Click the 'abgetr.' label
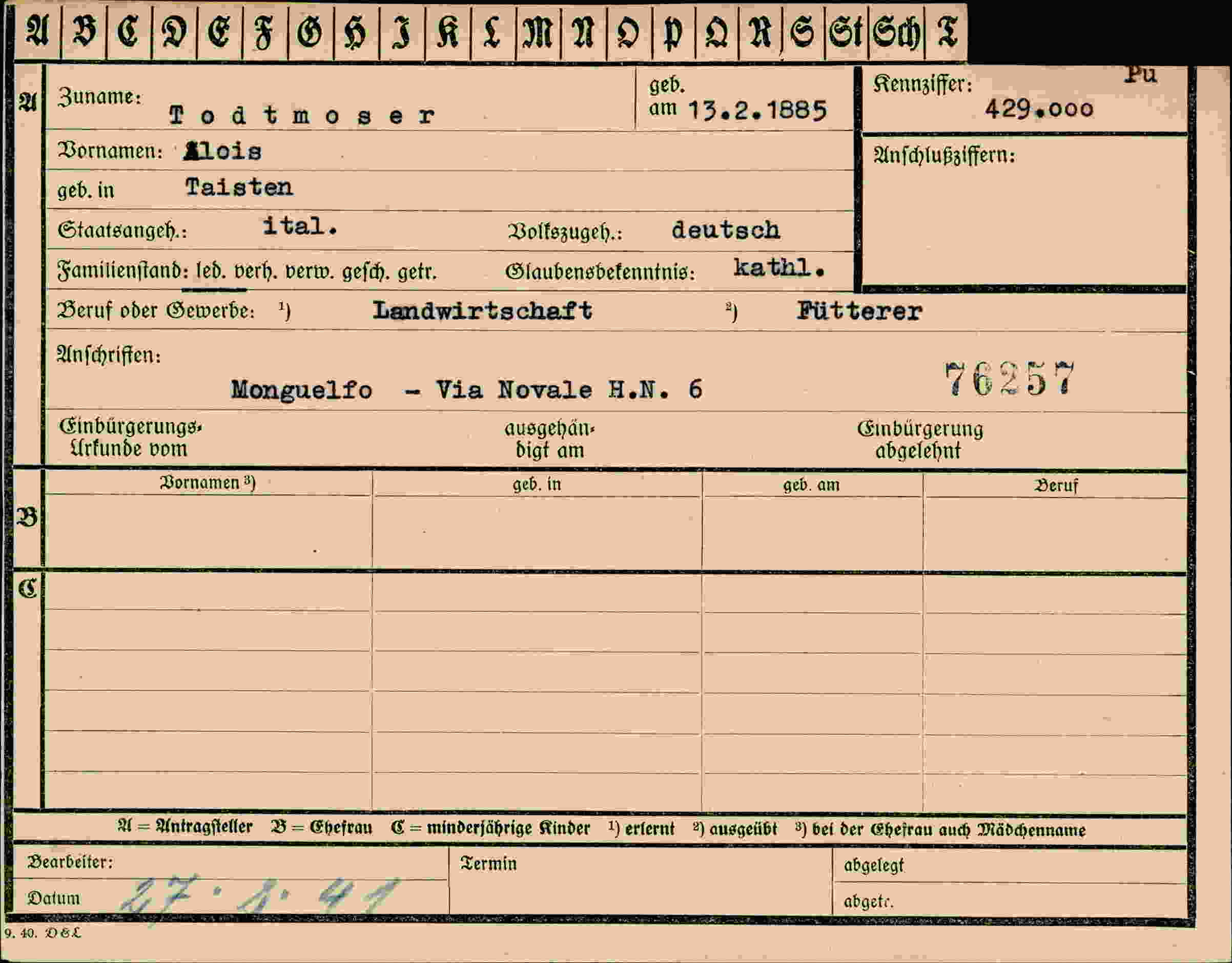The height and width of the screenshot is (963, 1232). 869,902
